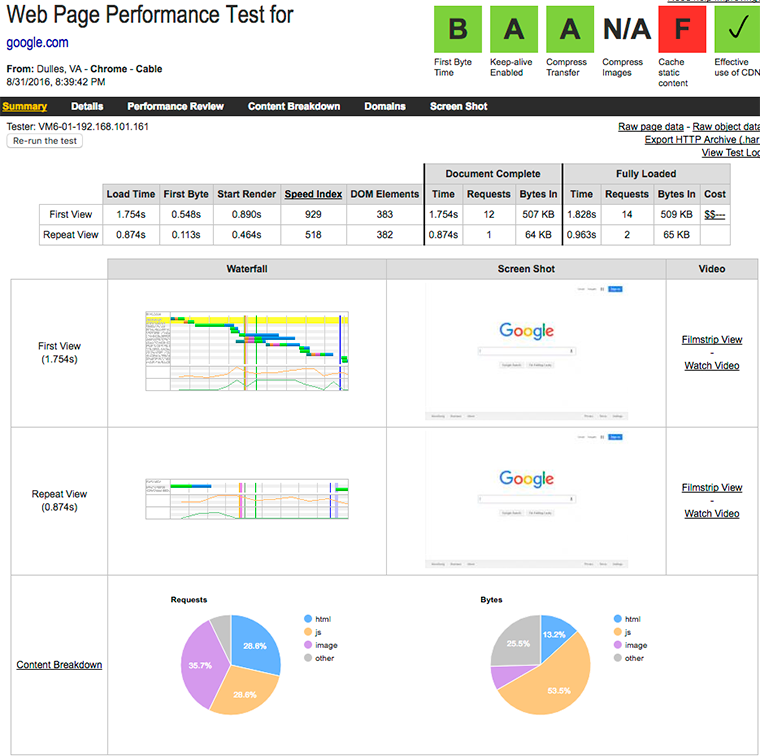Viewport: 760px width, 756px height.
Task: Open the Content Breakdown link beside charts
Action: coord(59,664)
